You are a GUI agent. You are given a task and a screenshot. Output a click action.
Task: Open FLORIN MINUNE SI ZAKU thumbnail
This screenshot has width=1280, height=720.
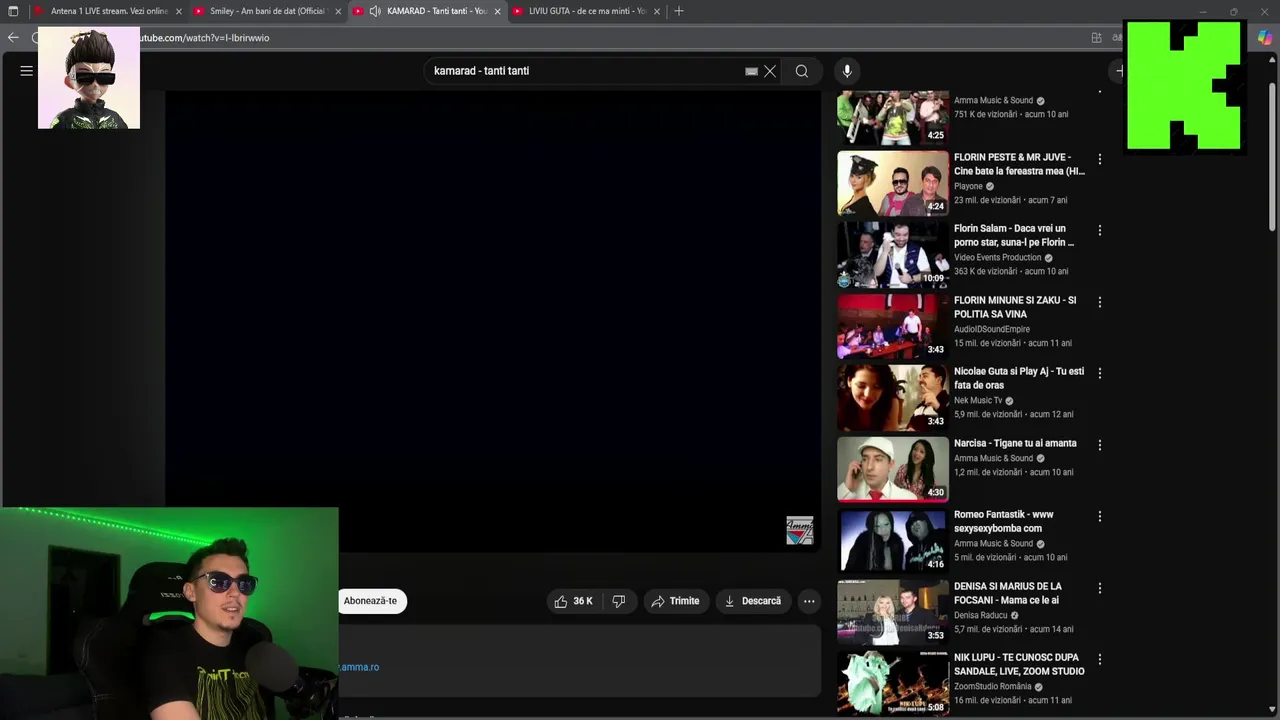pos(893,326)
